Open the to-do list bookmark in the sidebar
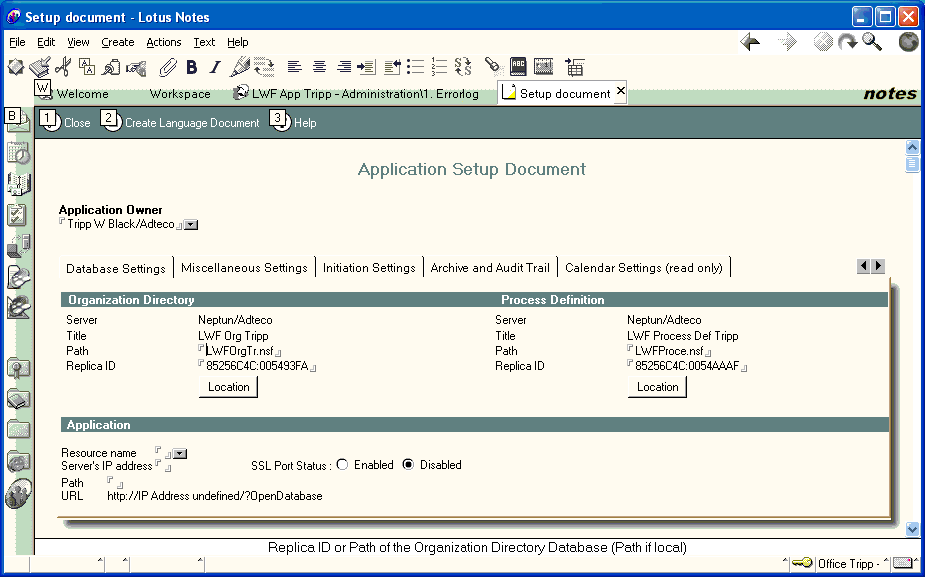The image size is (925, 577). pyautogui.click(x=18, y=215)
